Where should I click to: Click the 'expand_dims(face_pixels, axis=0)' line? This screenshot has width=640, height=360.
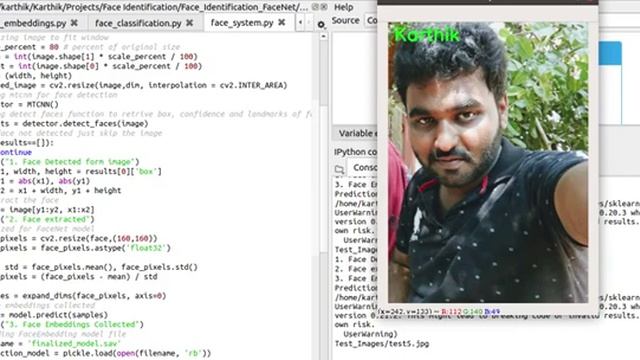tap(83, 296)
